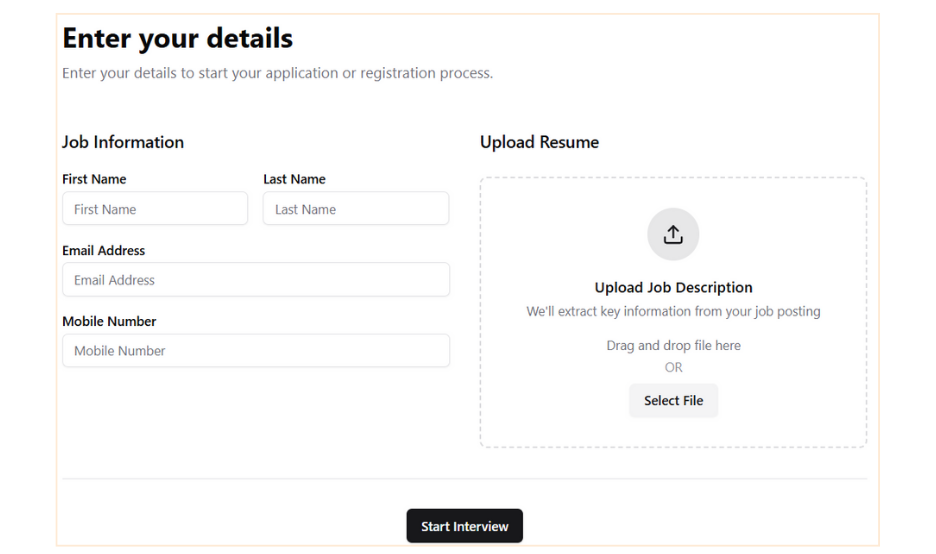This screenshot has height=554, width=936.
Task: Click the Upload Job Description title
Action: (x=673, y=288)
